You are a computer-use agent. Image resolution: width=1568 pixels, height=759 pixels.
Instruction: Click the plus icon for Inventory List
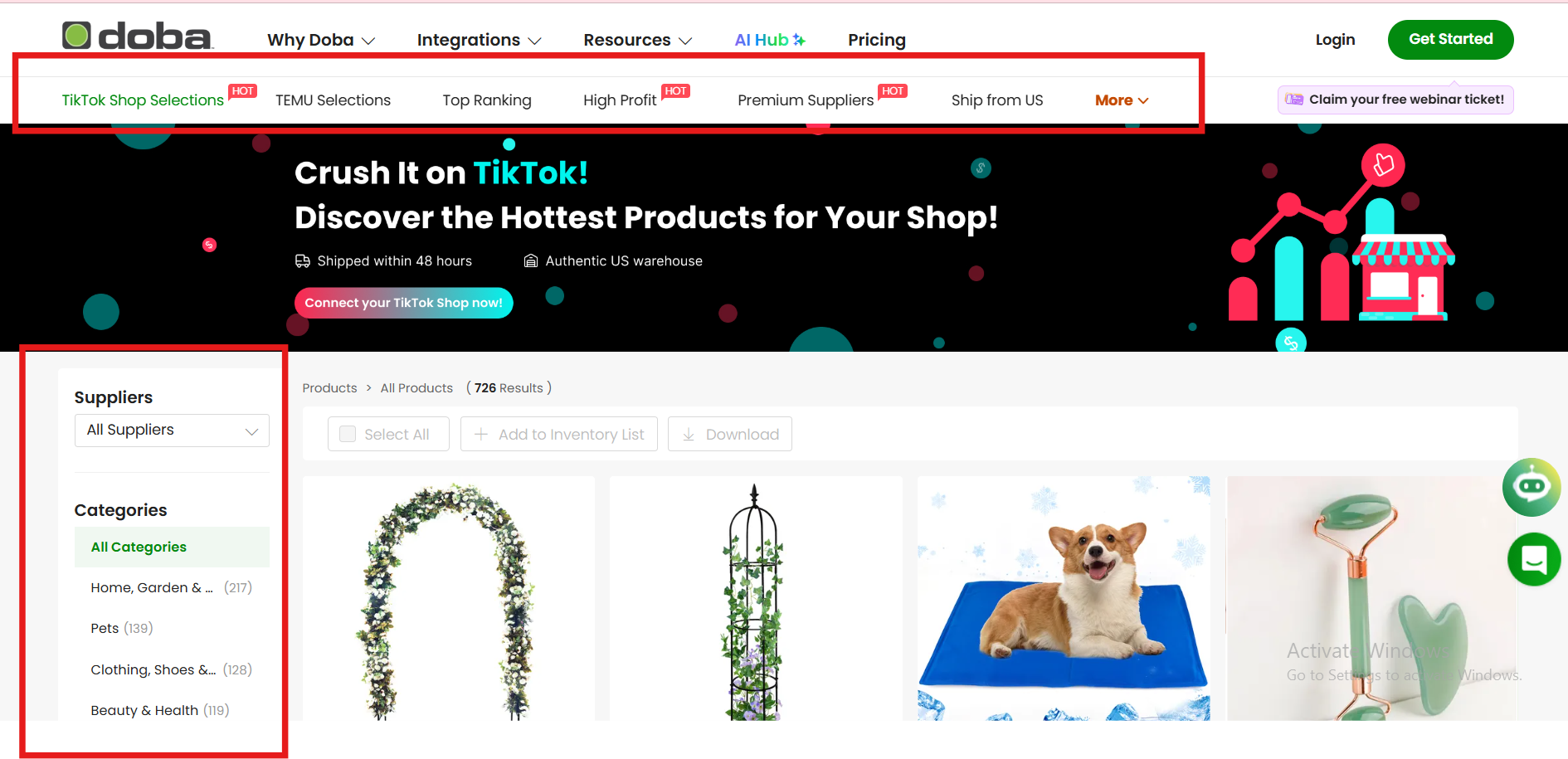[480, 434]
